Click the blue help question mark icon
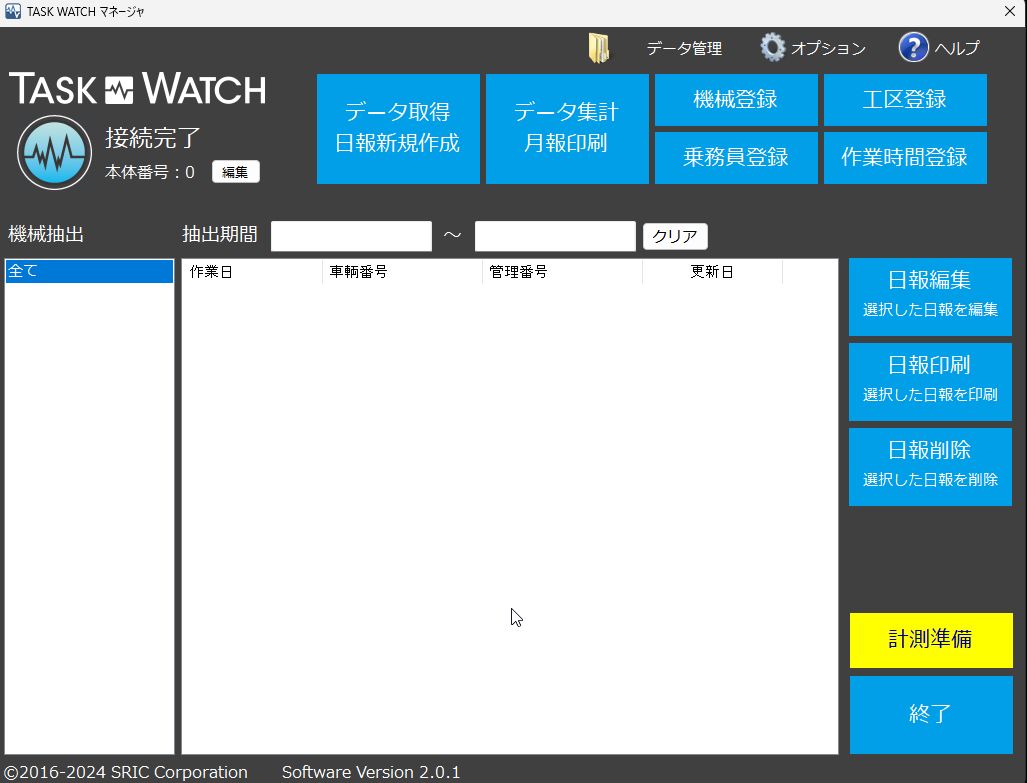Screen dimensions: 1027x783 pyautogui.click(x=913, y=47)
